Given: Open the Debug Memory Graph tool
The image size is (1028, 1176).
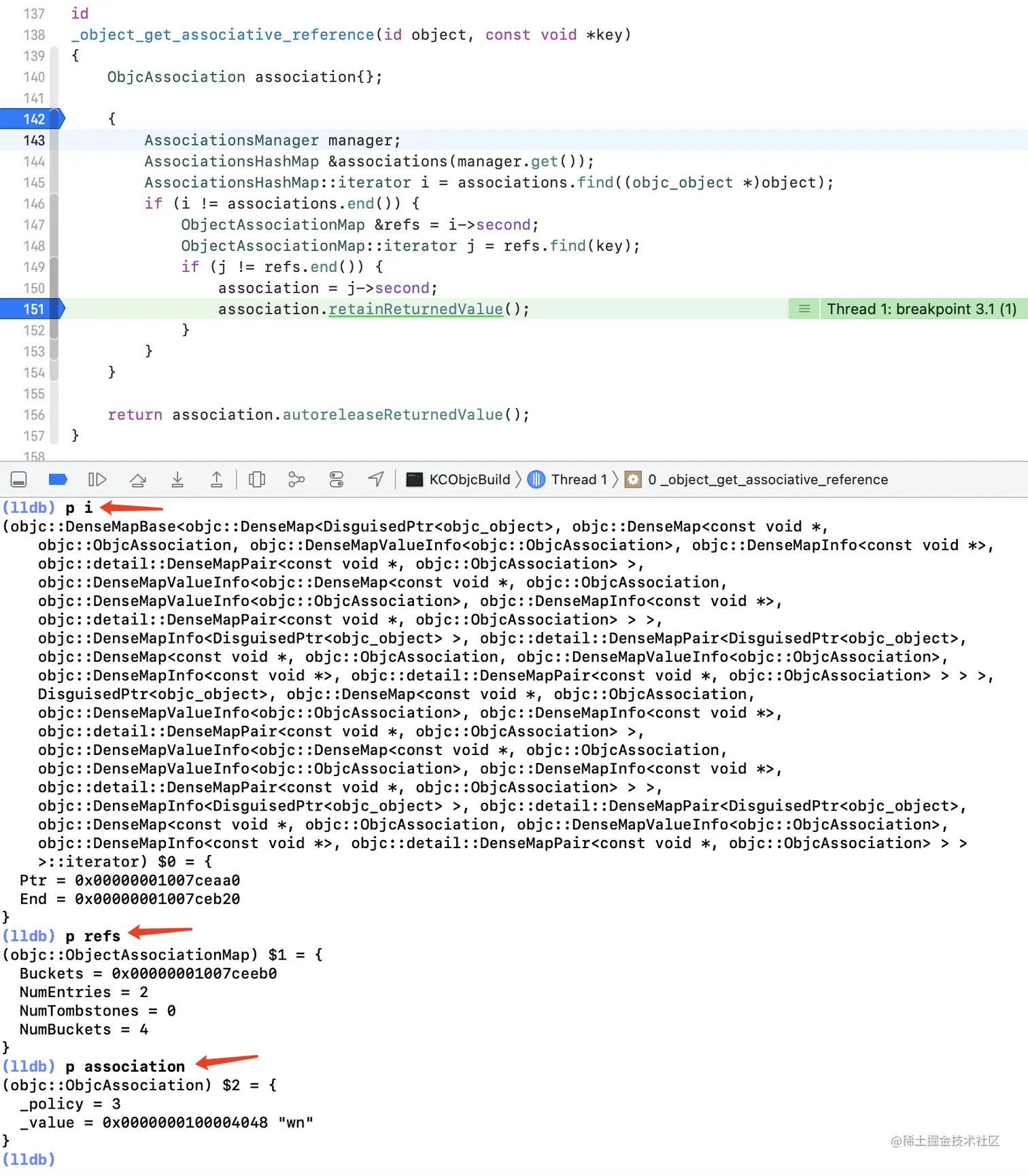Looking at the screenshot, I should (x=296, y=480).
